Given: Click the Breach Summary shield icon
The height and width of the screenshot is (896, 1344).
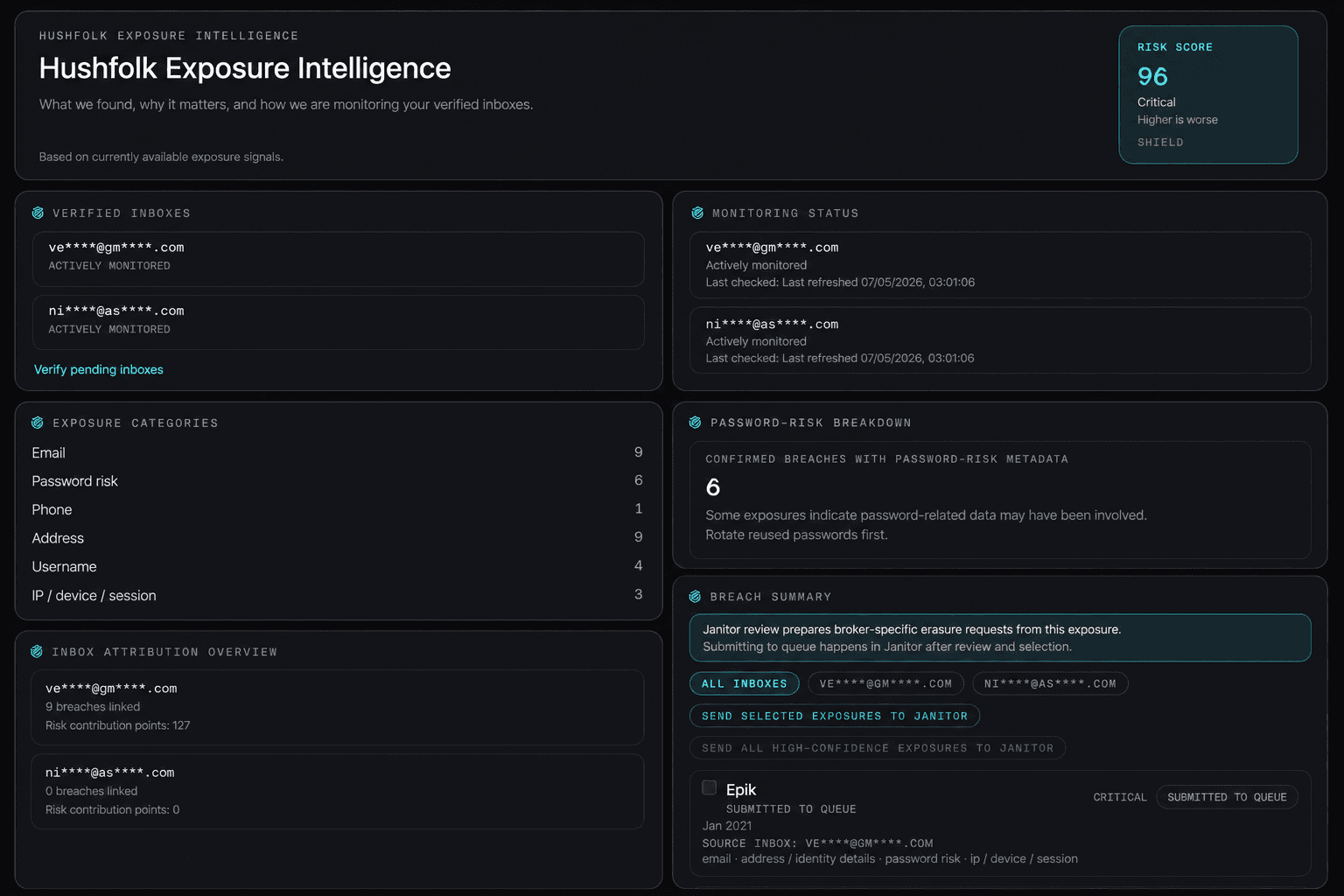Looking at the screenshot, I should pos(695,597).
